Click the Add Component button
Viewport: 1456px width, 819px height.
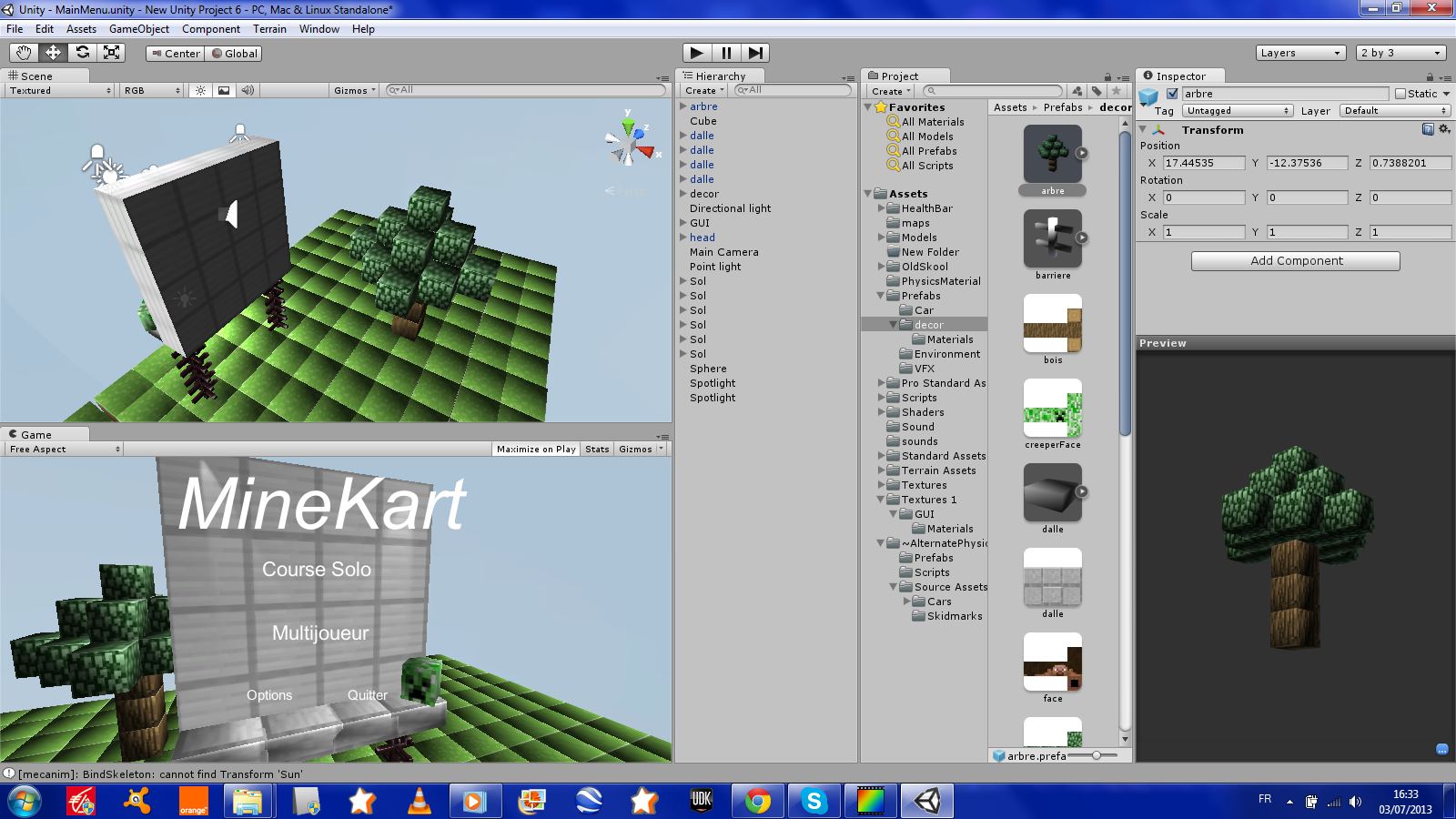tap(1295, 261)
